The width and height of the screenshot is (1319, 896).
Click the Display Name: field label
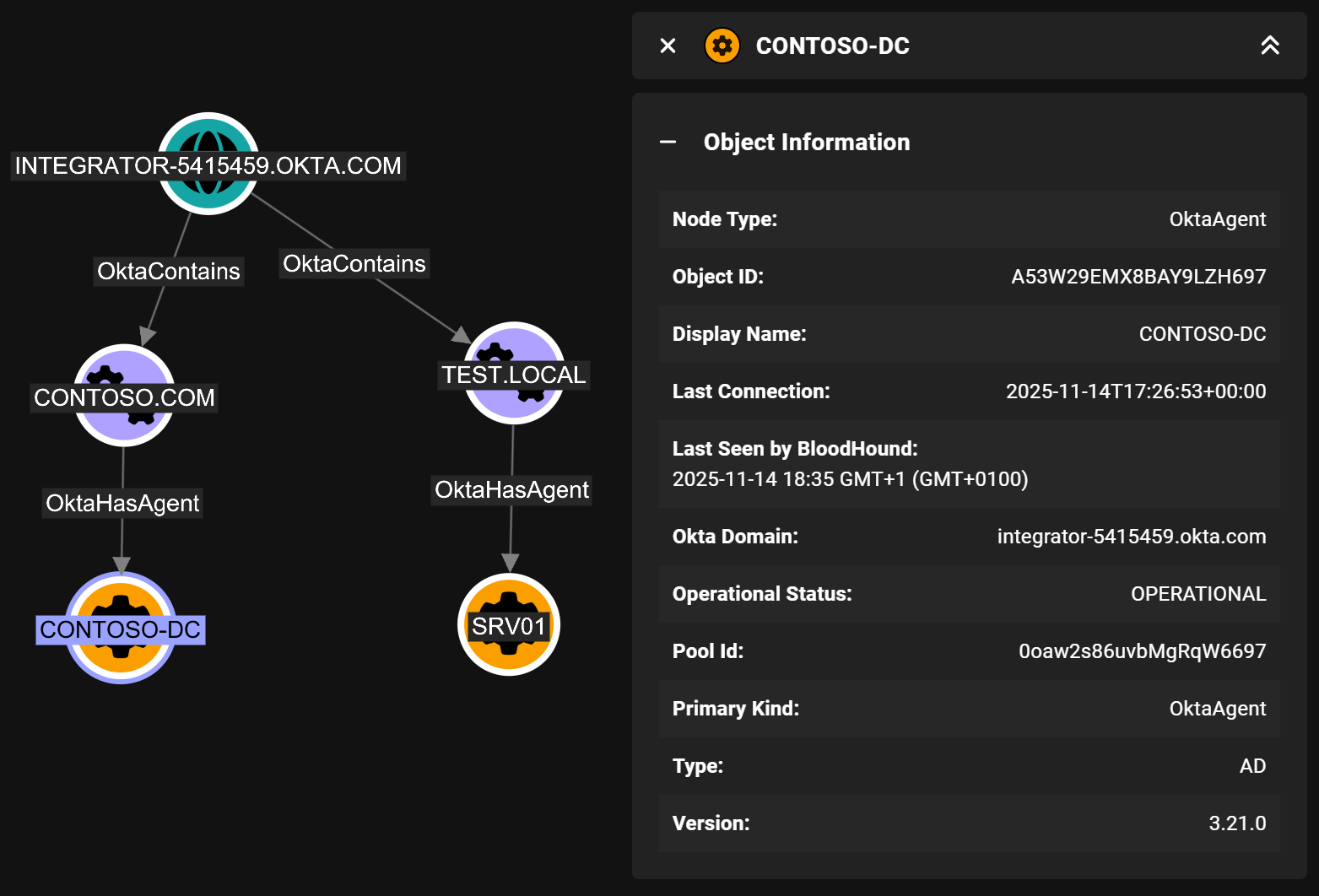coord(739,334)
